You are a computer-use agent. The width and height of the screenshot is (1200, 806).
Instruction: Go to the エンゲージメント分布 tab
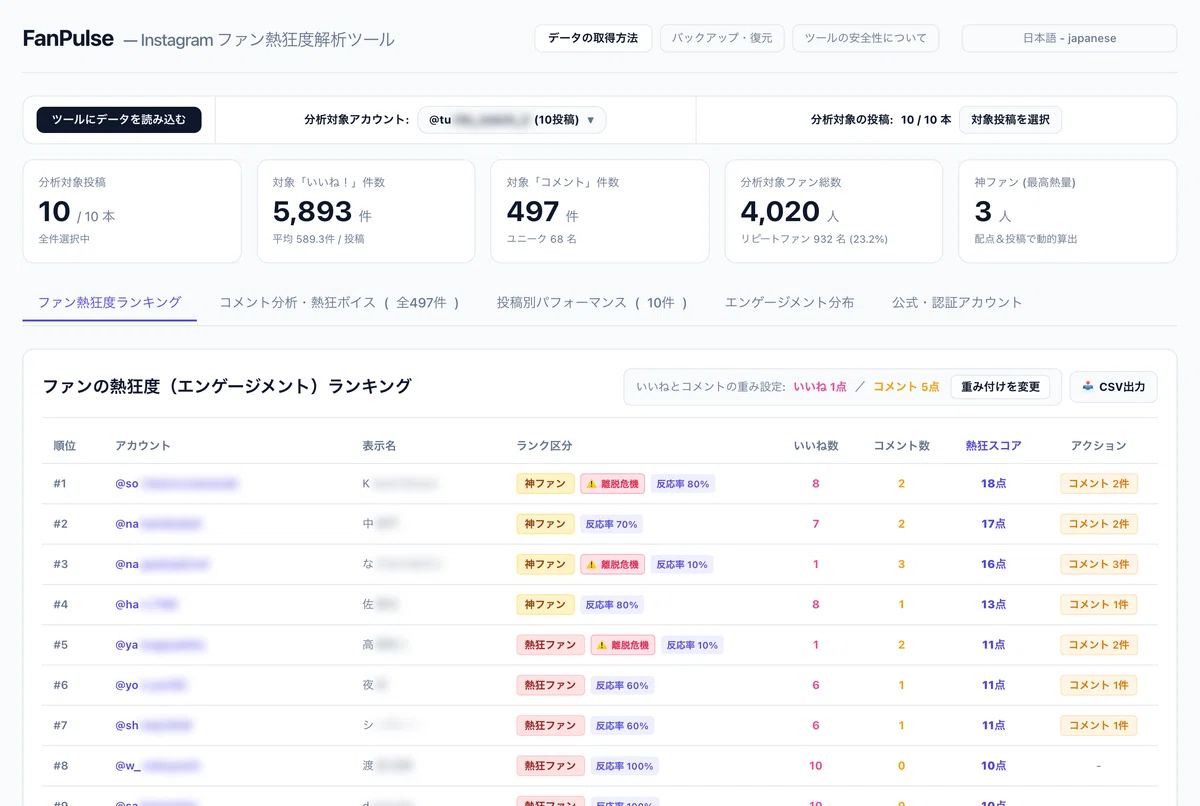click(x=789, y=302)
